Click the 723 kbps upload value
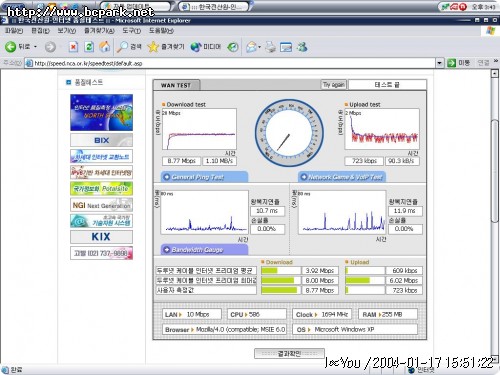This screenshot has height=375, width=500. click(364, 161)
